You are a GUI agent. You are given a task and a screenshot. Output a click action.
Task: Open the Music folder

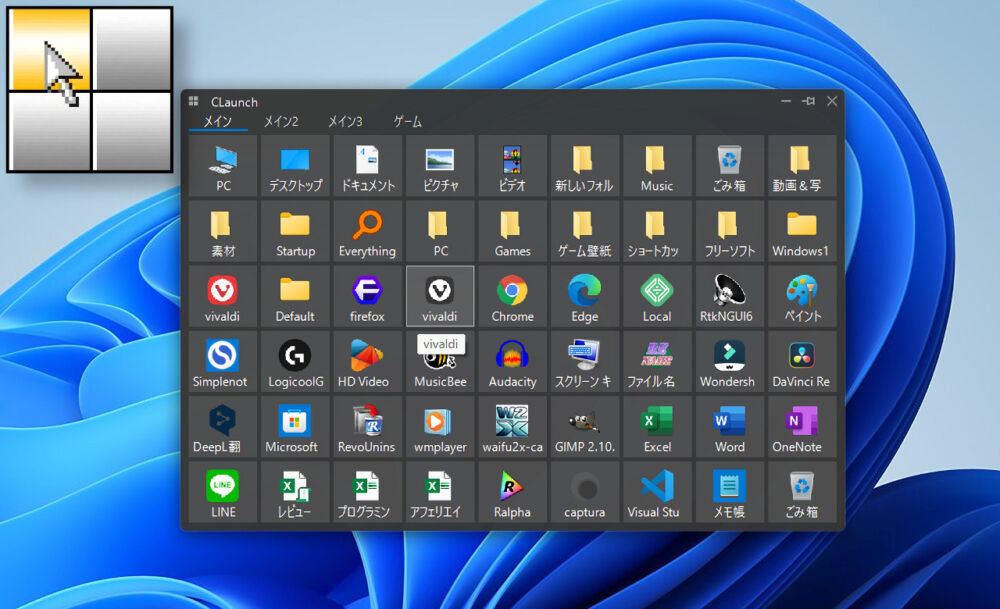coord(656,167)
